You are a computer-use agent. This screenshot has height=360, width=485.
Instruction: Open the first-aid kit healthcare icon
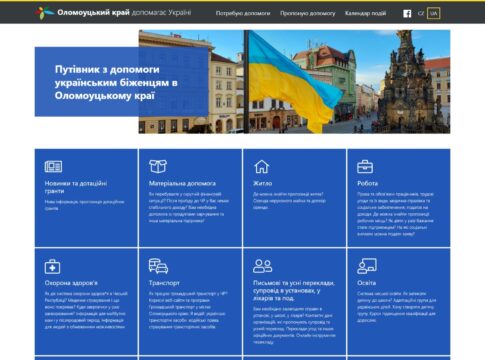[x=52, y=266]
